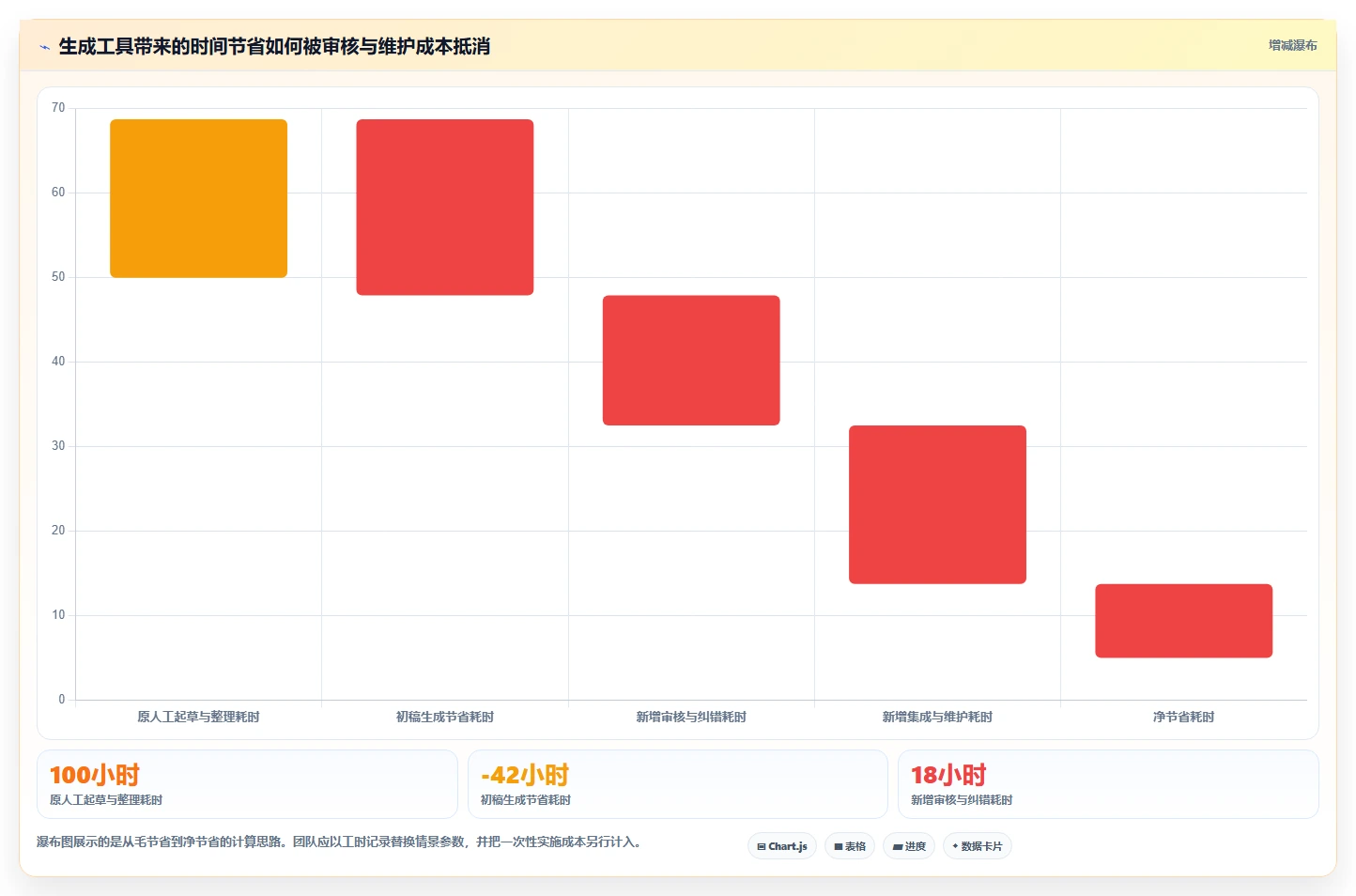
Task: Click the y-axis value 60
Action: 58,193
